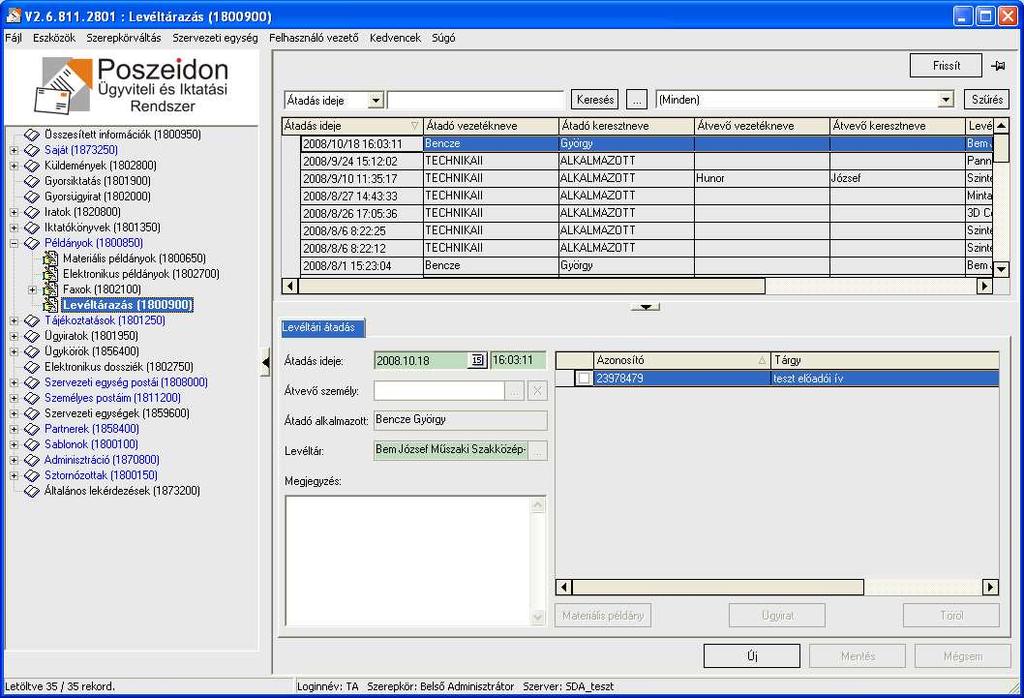The height and width of the screenshot is (698, 1024).
Task: Click the Új button
Action: click(x=752, y=656)
